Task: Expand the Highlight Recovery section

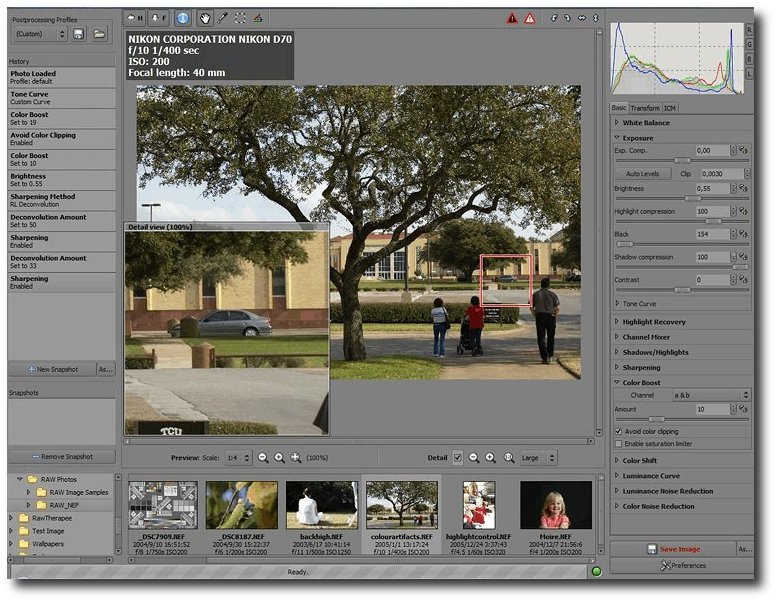Action: pyautogui.click(x=617, y=321)
